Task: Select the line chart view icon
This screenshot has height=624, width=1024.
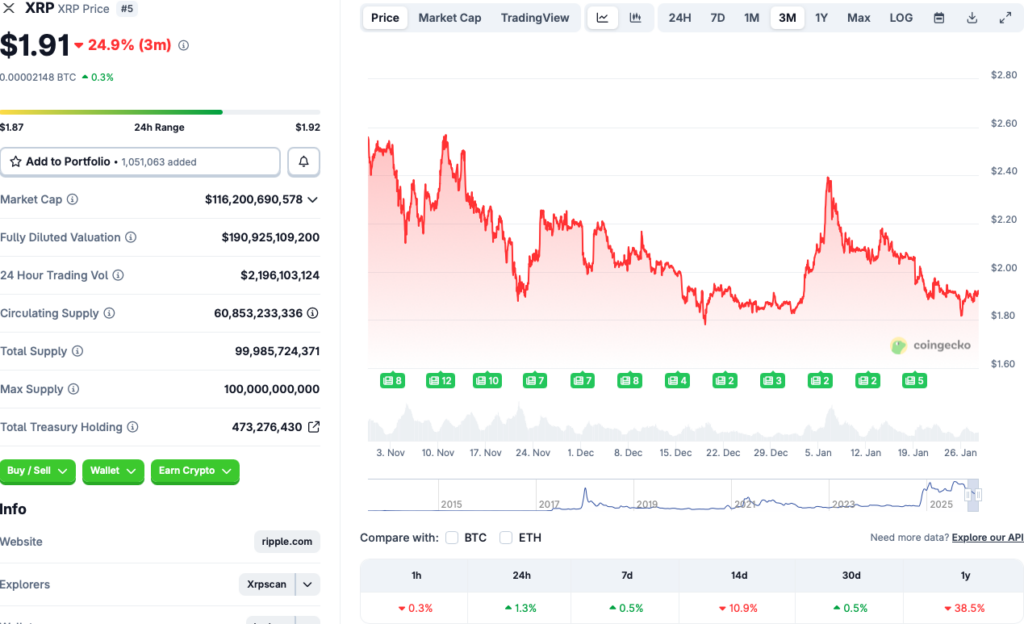Action: coord(602,18)
